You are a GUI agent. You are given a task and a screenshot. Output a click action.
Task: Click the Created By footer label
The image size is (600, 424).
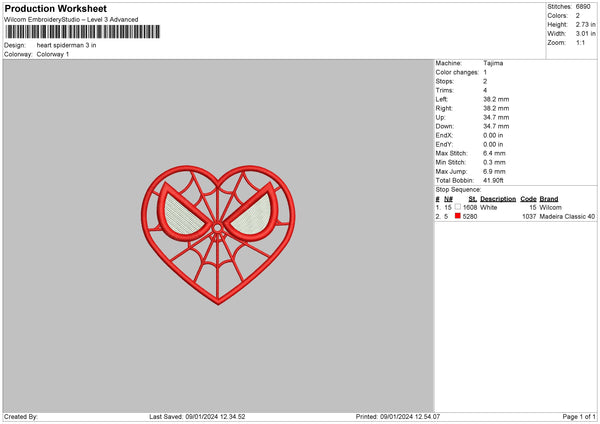point(21,417)
